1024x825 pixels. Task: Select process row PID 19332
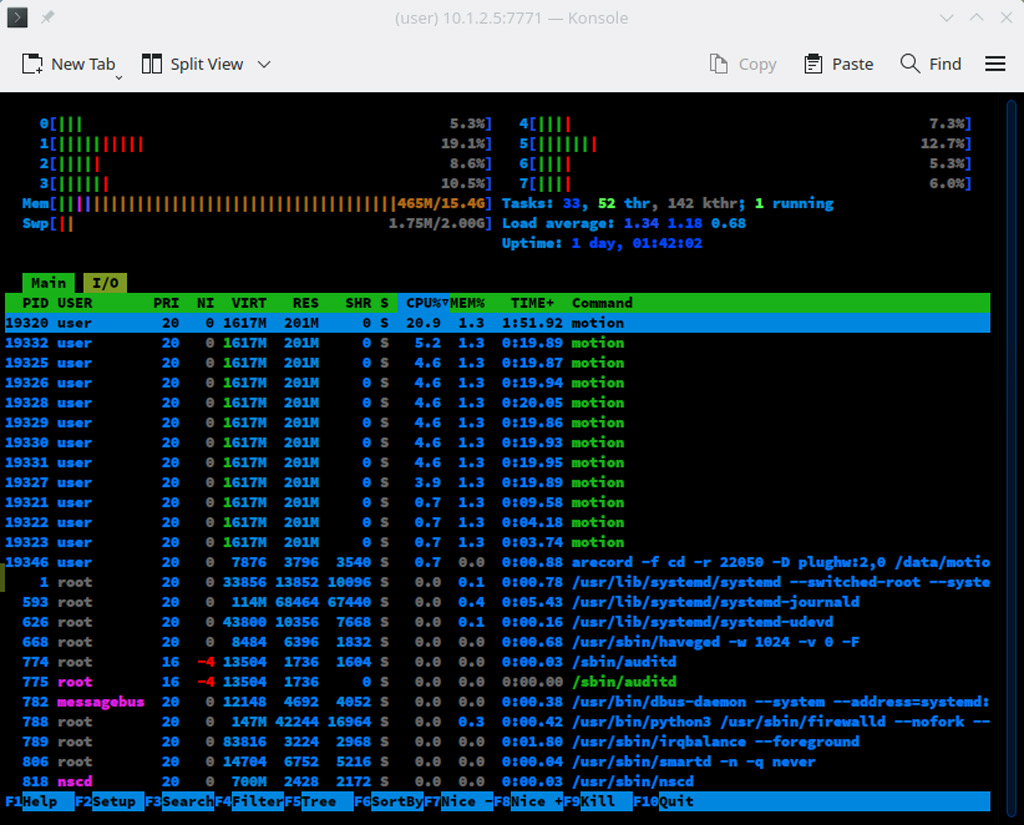pos(498,343)
